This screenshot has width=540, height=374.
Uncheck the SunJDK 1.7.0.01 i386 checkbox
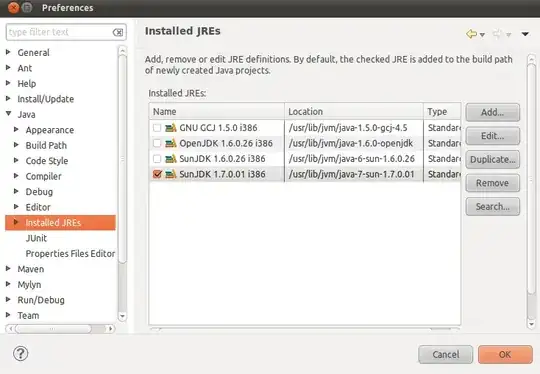click(x=157, y=174)
